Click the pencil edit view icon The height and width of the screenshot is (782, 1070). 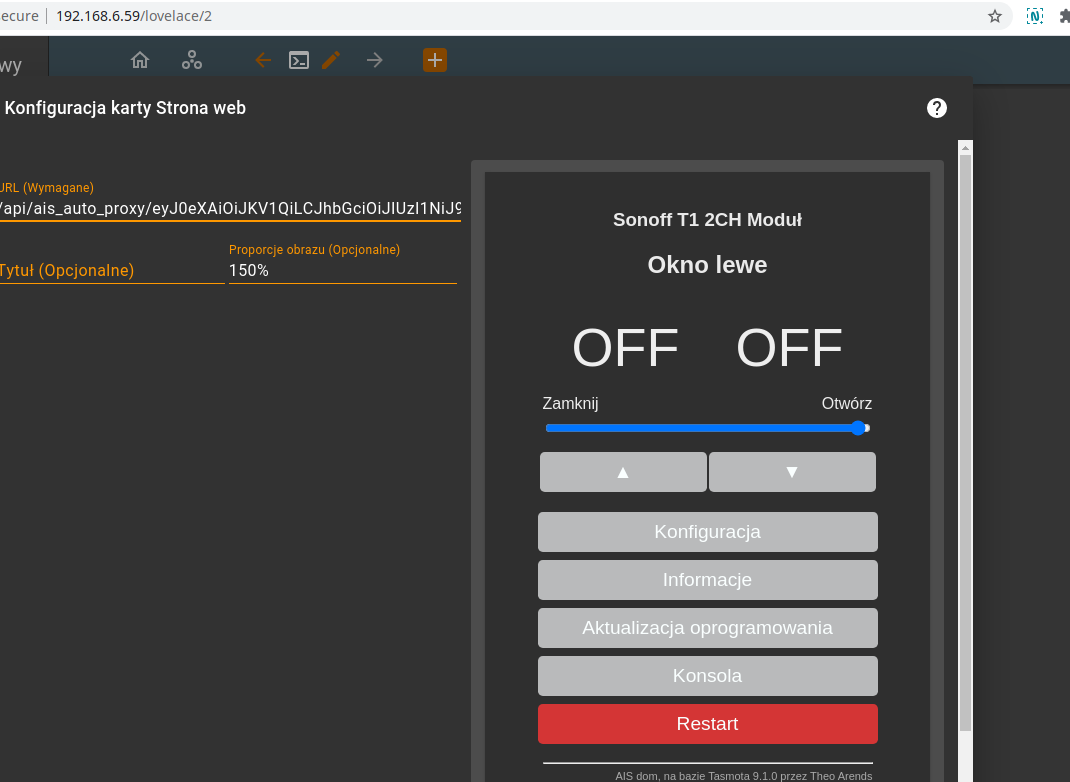[x=331, y=60]
